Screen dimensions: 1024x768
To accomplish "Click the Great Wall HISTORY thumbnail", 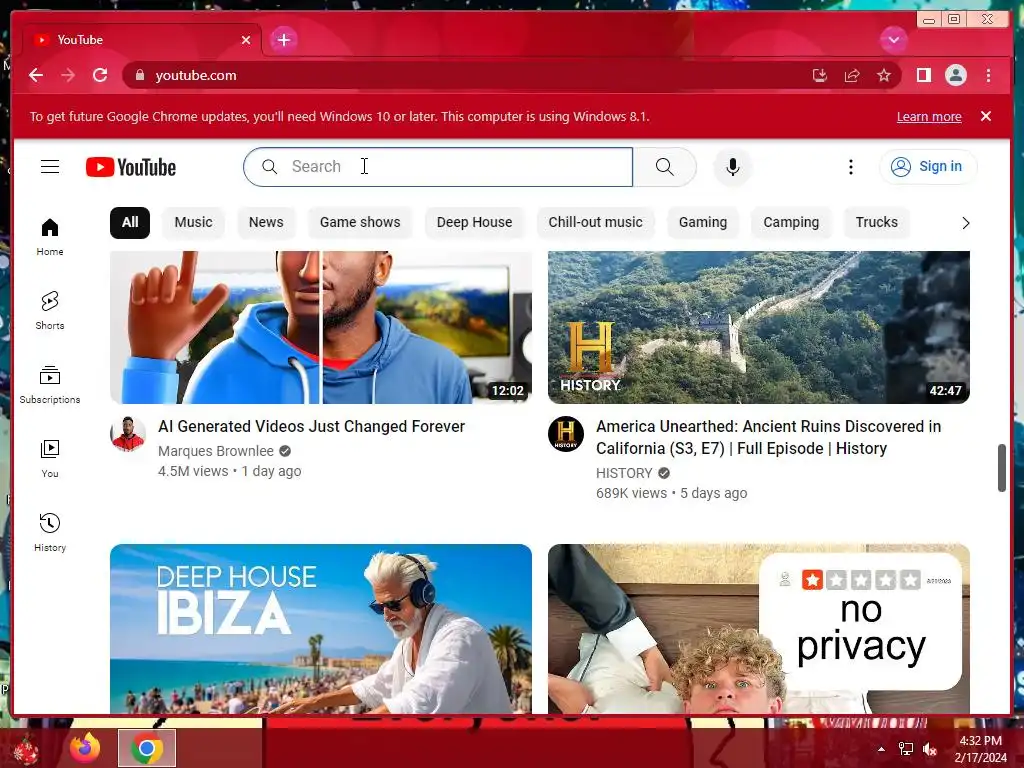I will 759,327.
